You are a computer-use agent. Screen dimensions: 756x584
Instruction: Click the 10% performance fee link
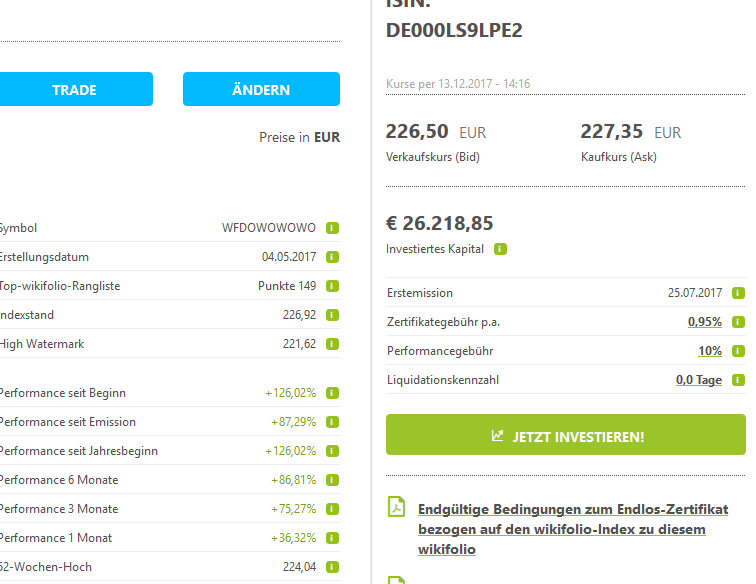point(709,351)
